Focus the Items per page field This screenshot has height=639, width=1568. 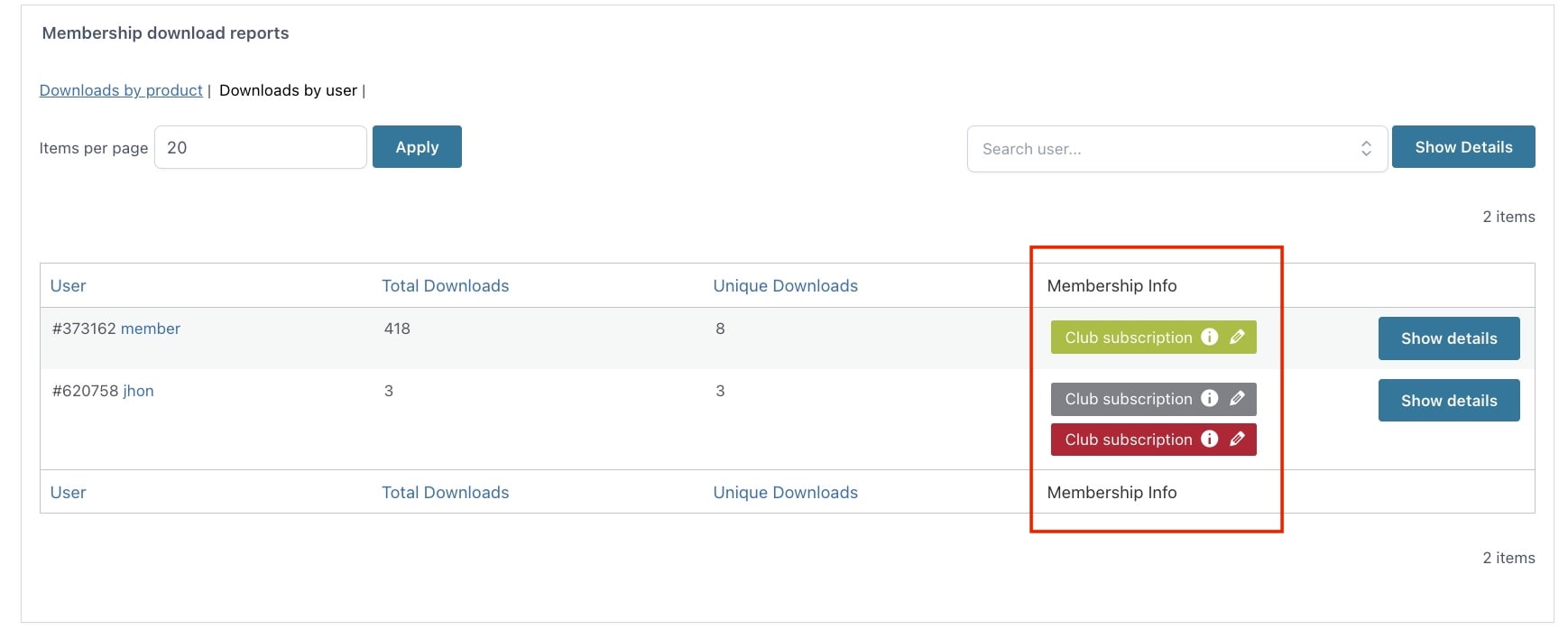(x=261, y=147)
